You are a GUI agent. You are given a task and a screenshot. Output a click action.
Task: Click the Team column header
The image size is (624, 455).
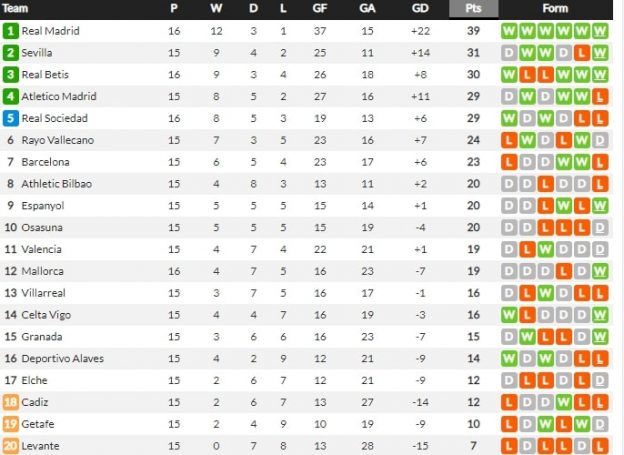[15, 8]
